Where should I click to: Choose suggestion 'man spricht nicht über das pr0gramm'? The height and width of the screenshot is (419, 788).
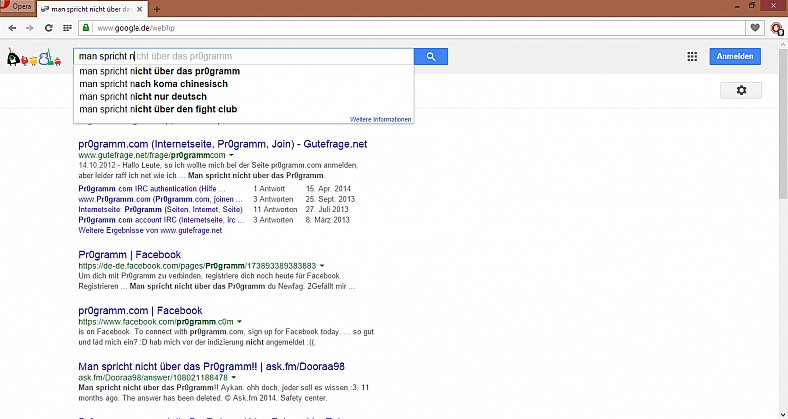coord(244,71)
